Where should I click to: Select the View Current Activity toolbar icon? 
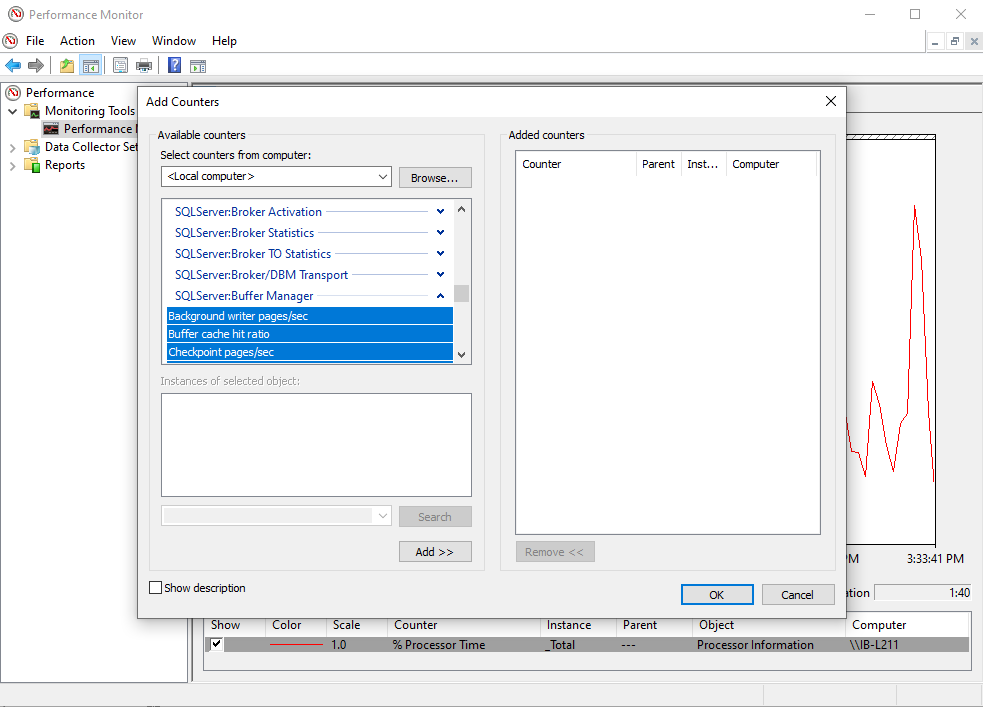[x=90, y=65]
